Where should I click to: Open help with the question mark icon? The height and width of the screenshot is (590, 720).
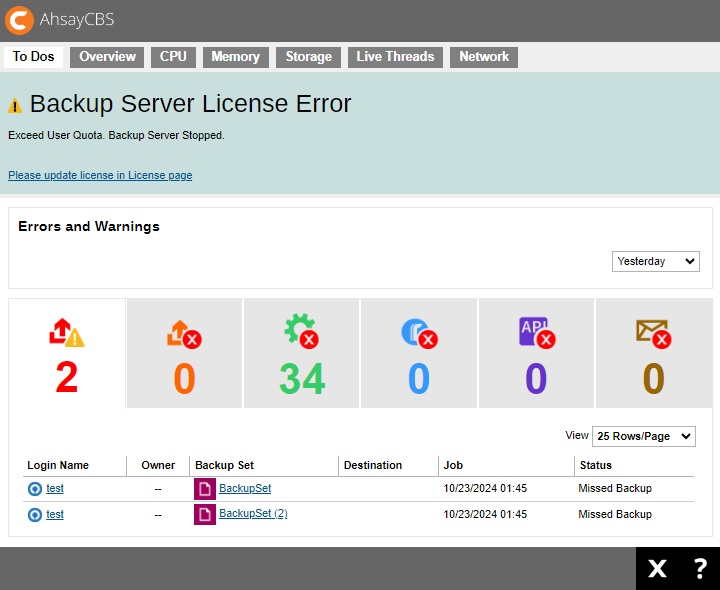click(700, 569)
